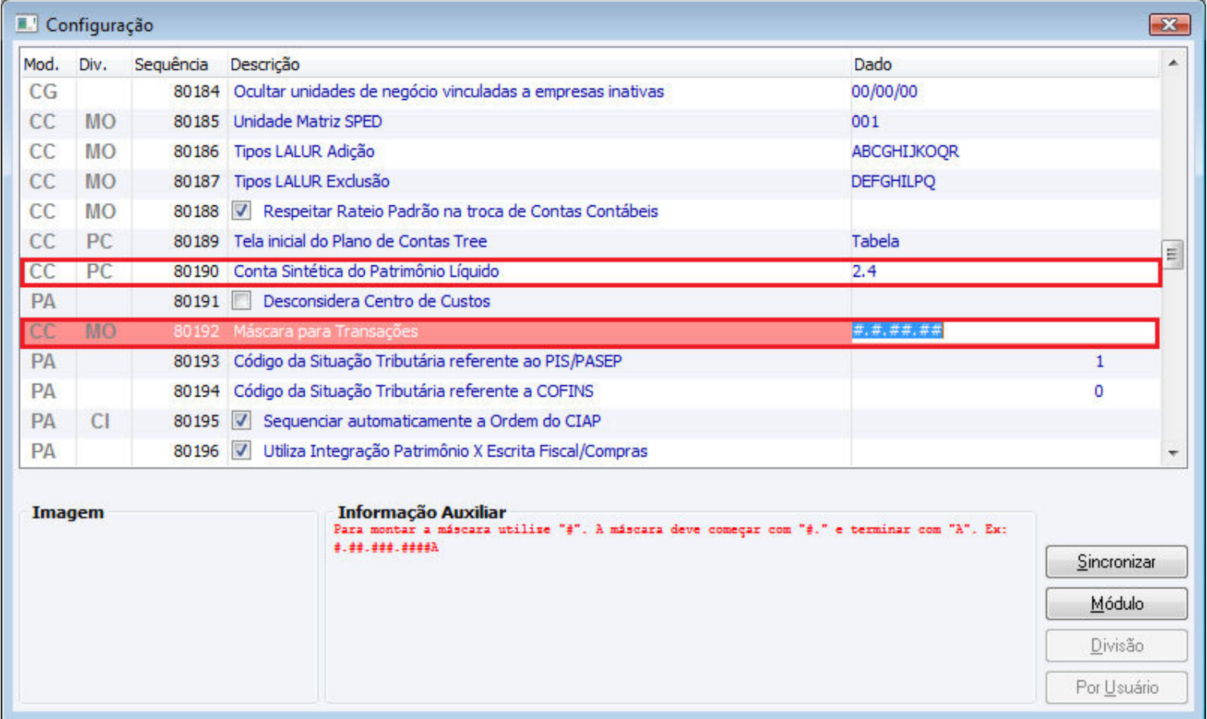Open the Módulo button

coord(1116,604)
